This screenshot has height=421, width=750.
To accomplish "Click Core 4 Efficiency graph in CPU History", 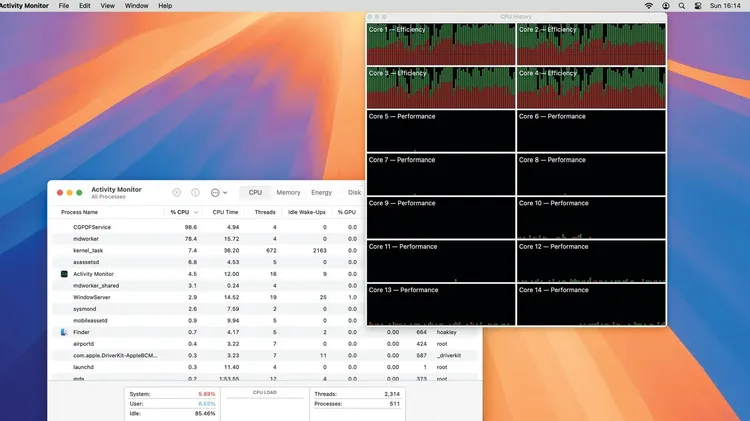I will (x=591, y=88).
